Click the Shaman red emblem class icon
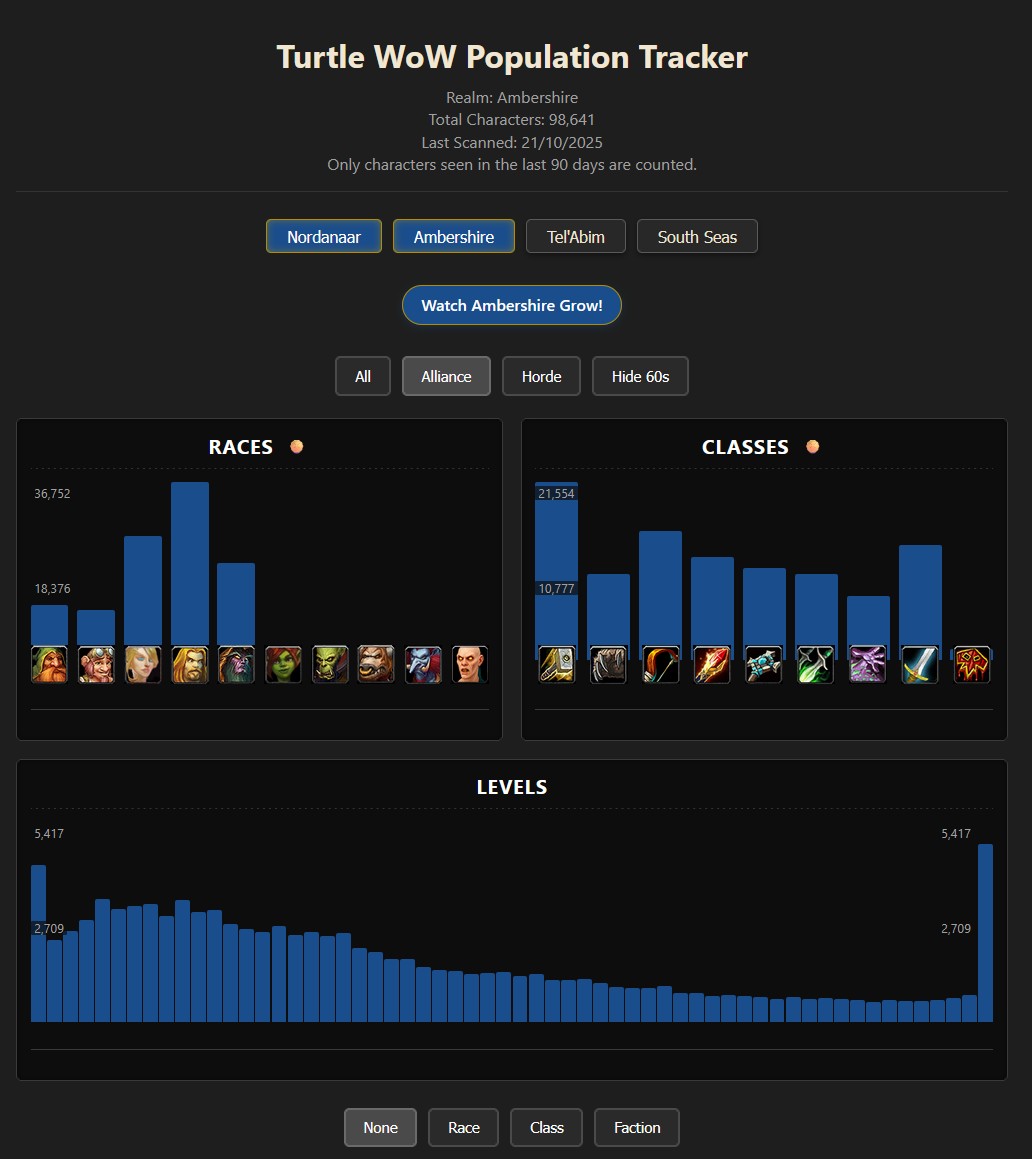The height and width of the screenshot is (1159, 1032). pos(971,664)
